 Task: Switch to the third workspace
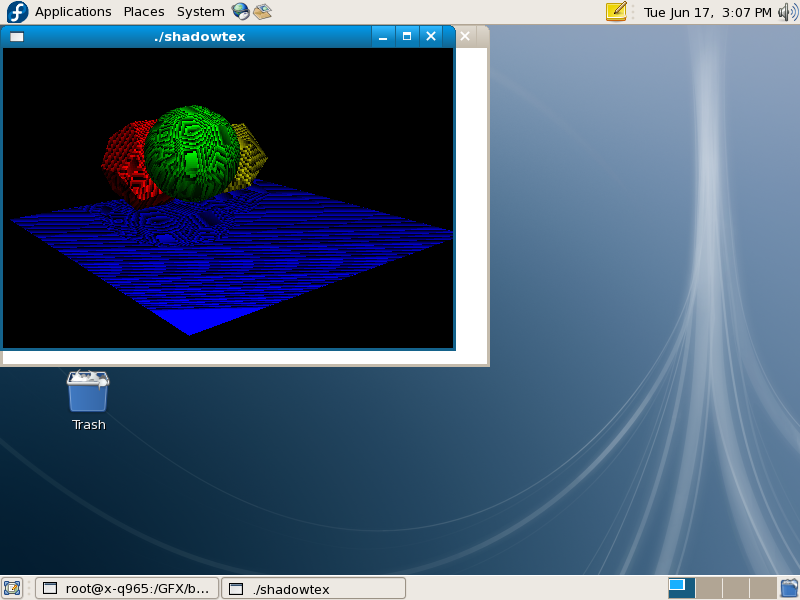point(735,588)
